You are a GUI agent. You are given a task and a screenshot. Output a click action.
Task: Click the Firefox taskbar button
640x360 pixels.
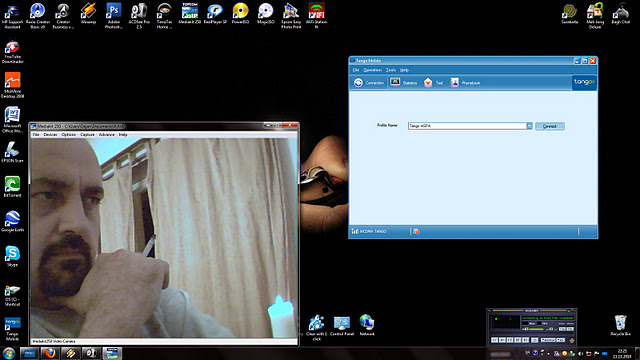click(50, 353)
